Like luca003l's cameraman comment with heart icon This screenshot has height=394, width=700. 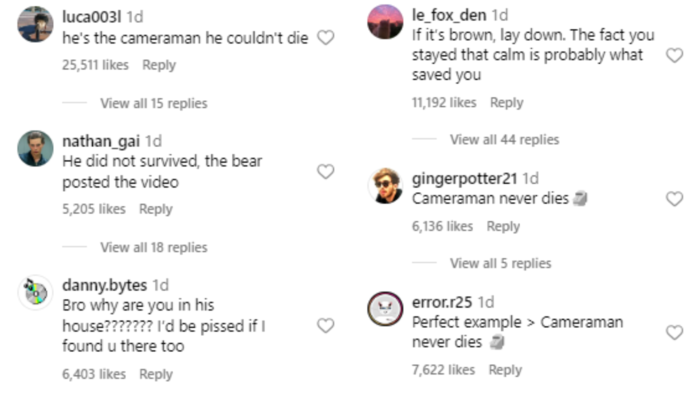(x=325, y=38)
